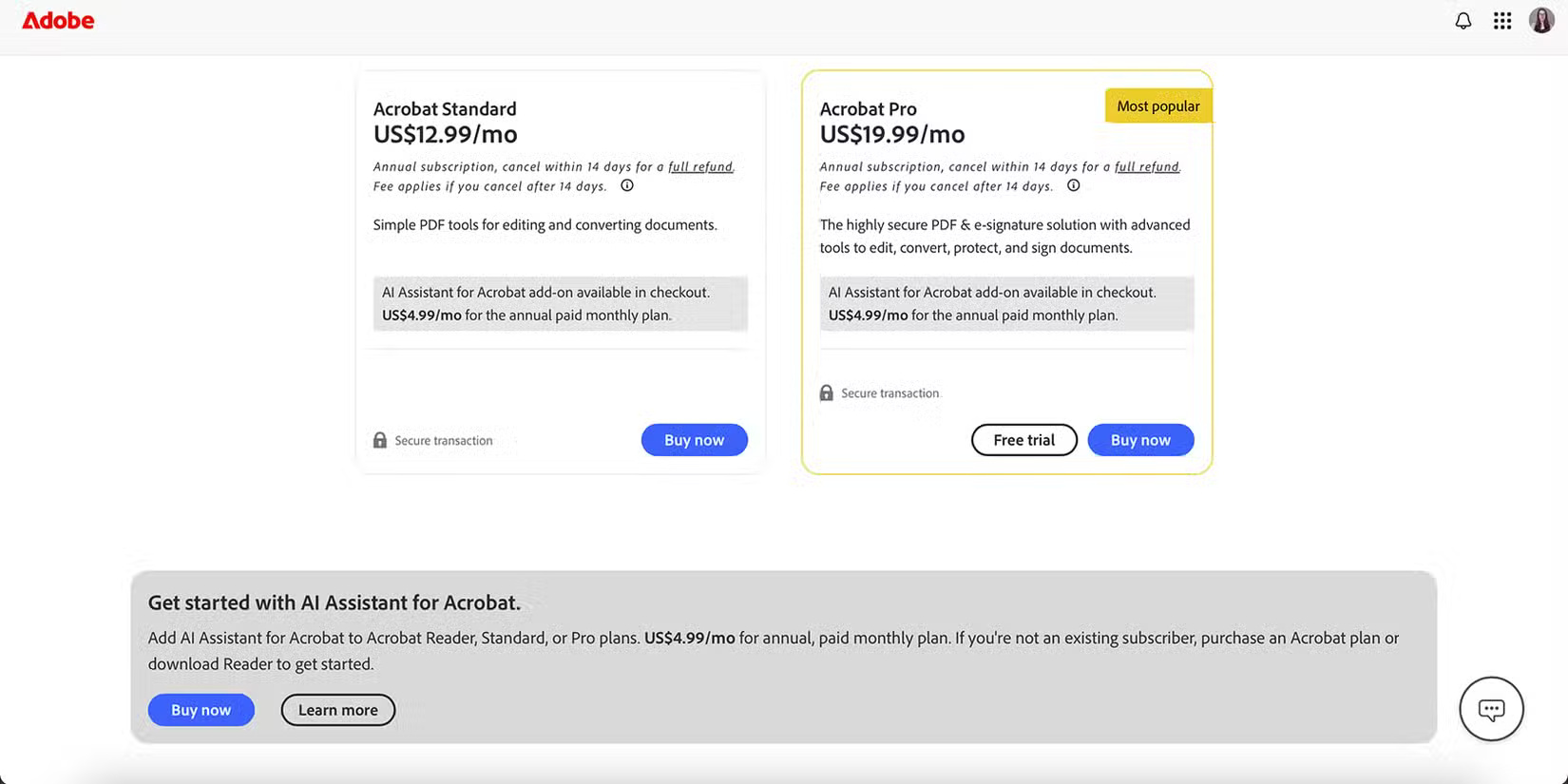Open the Adobe apps grid
The width and height of the screenshot is (1568, 784).
[x=1501, y=20]
